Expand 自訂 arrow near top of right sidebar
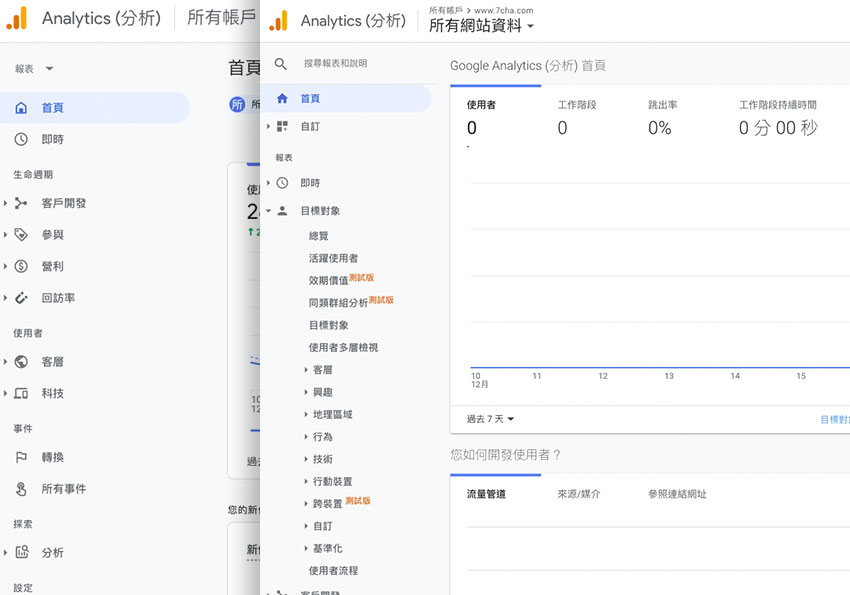 (268, 126)
